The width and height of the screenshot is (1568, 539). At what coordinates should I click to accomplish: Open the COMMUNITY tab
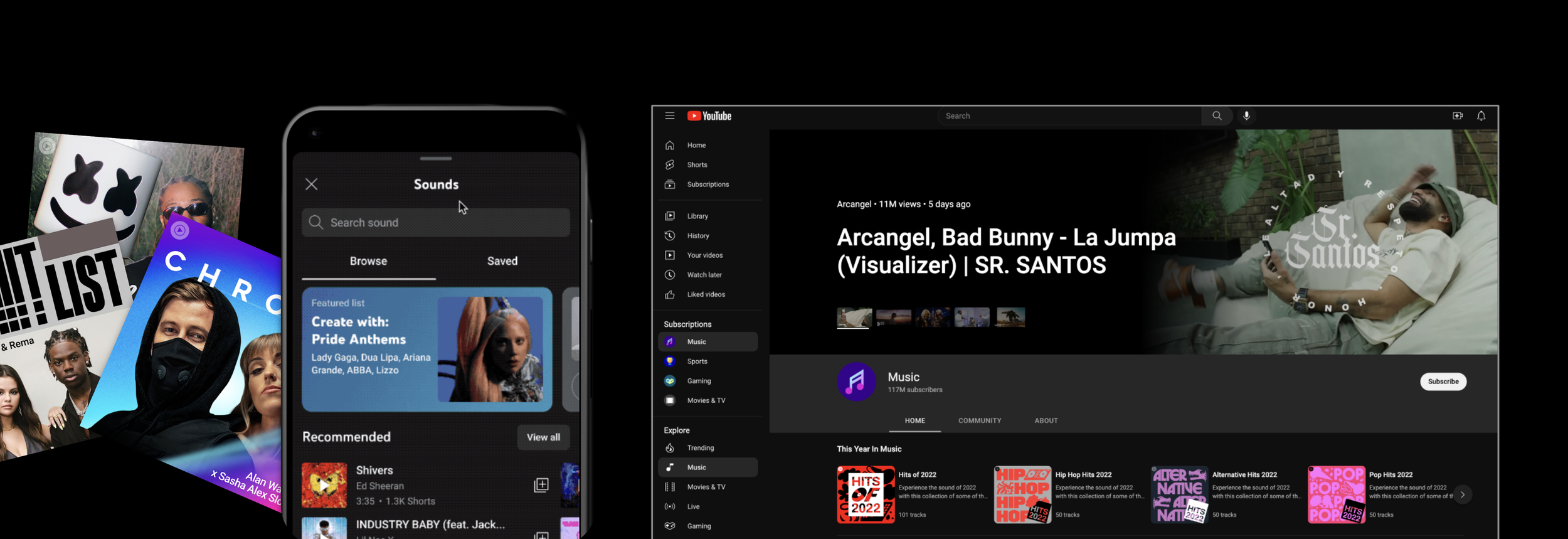(980, 421)
